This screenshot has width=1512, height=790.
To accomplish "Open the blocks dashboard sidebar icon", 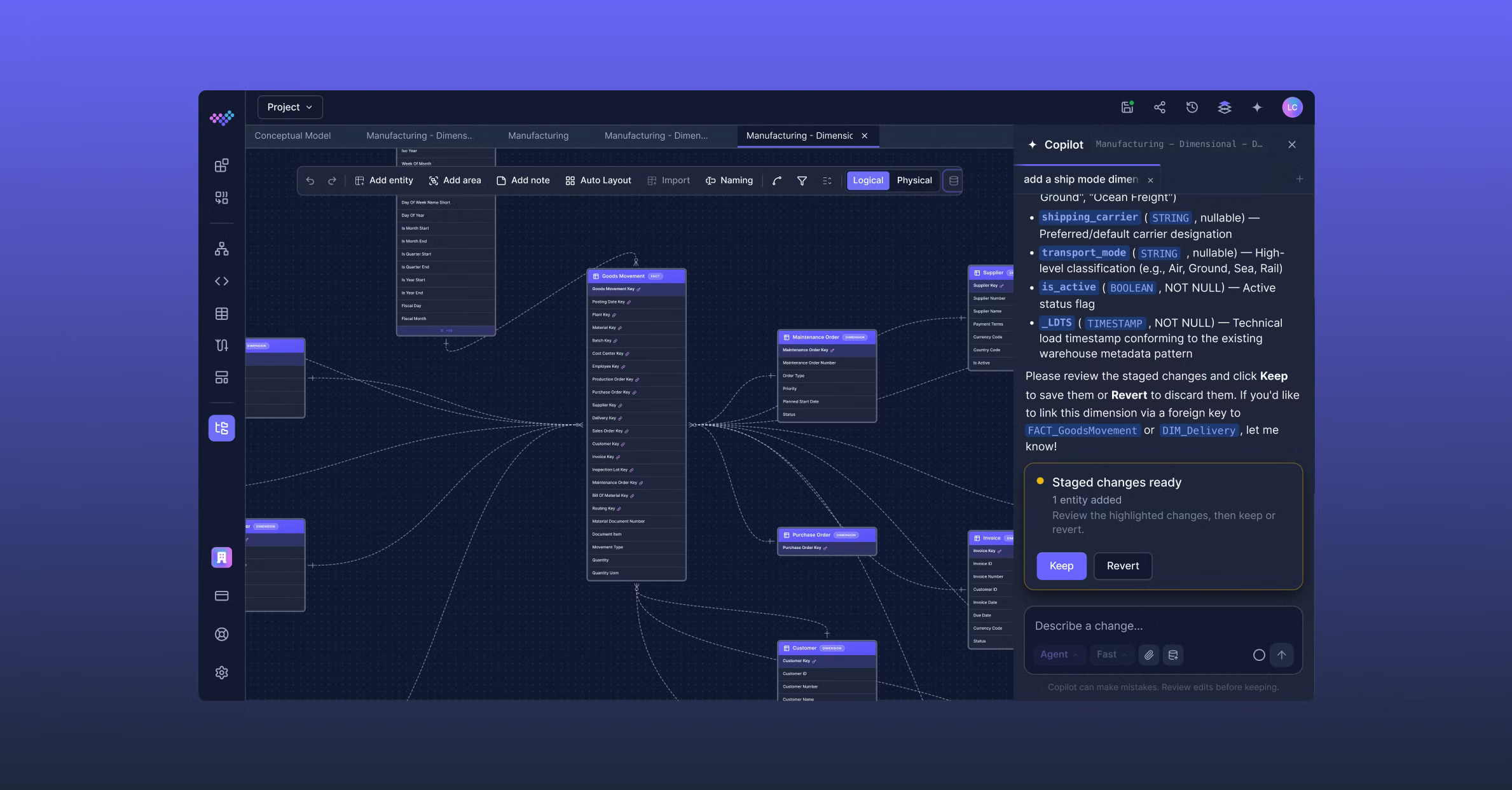I will click(221, 165).
